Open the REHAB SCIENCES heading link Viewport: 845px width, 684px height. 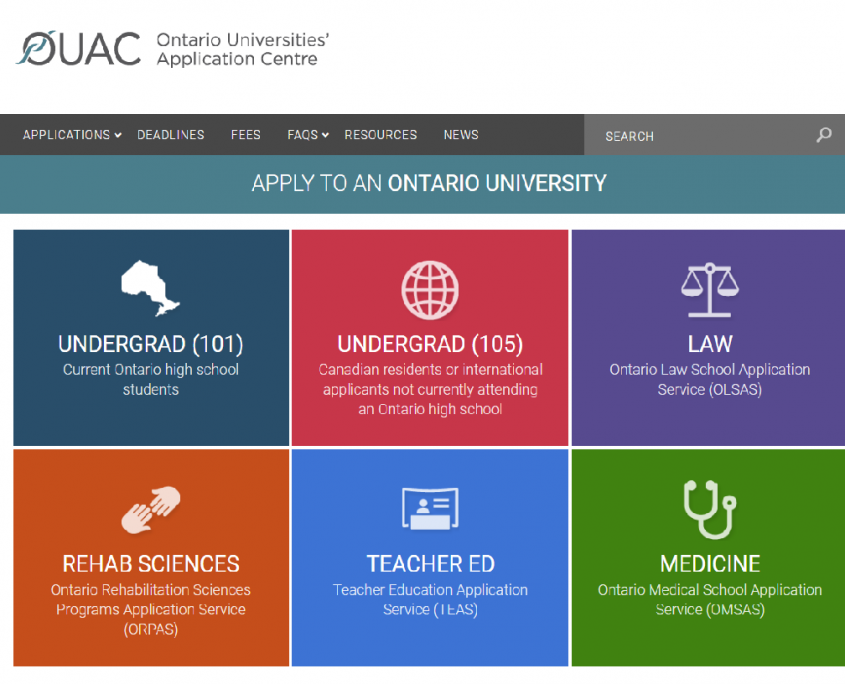point(151,564)
